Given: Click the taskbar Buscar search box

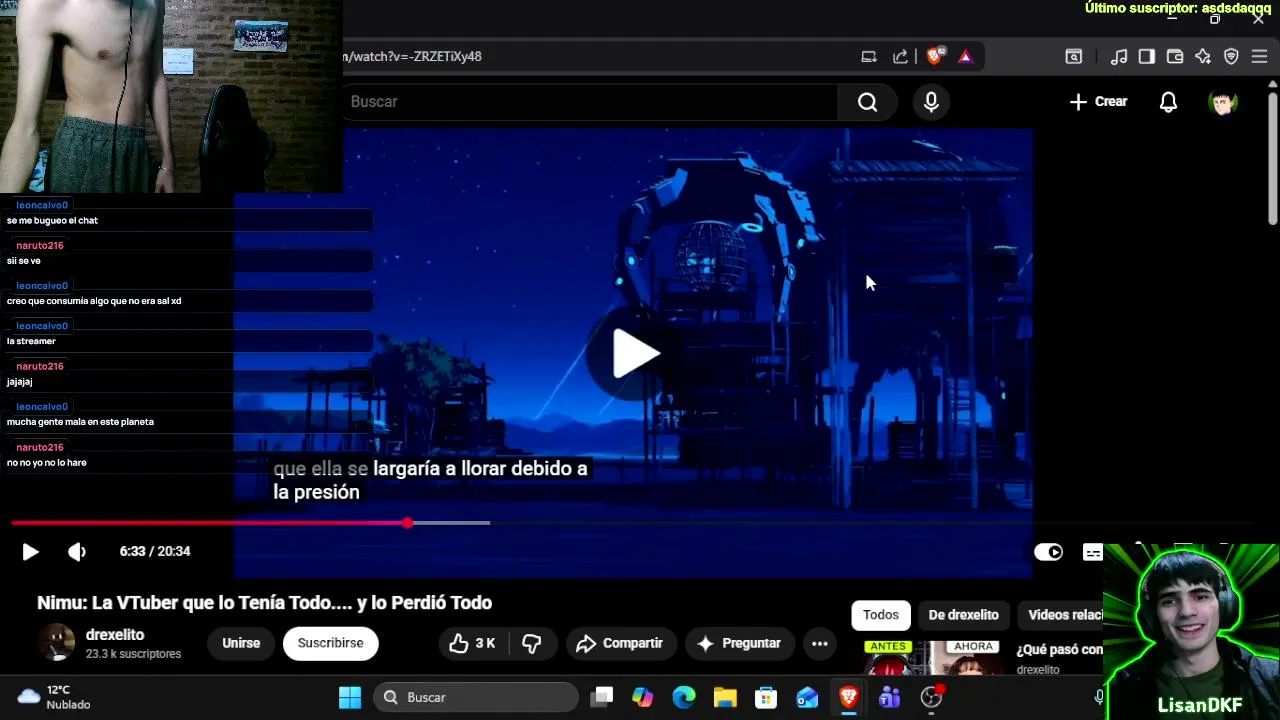Looking at the screenshot, I should [476, 697].
